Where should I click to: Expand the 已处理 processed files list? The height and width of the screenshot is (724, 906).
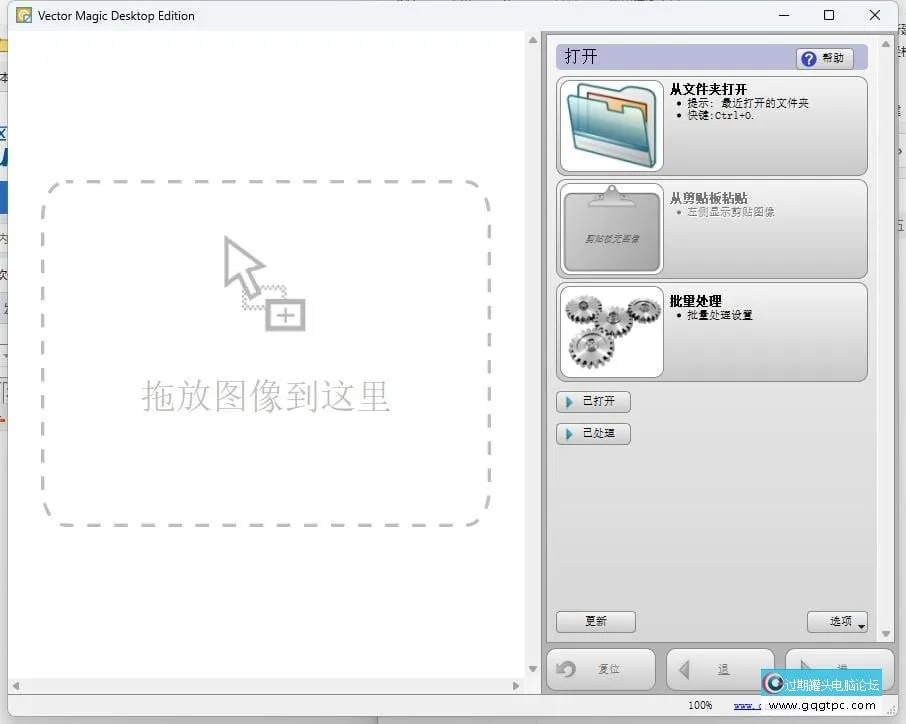point(593,433)
